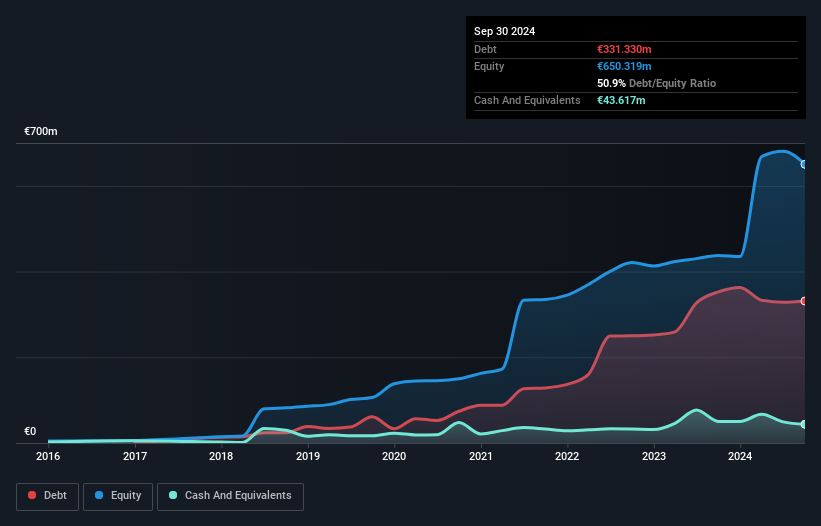Click the teal Cash legend dot
The height and width of the screenshot is (526, 821).
point(173,495)
